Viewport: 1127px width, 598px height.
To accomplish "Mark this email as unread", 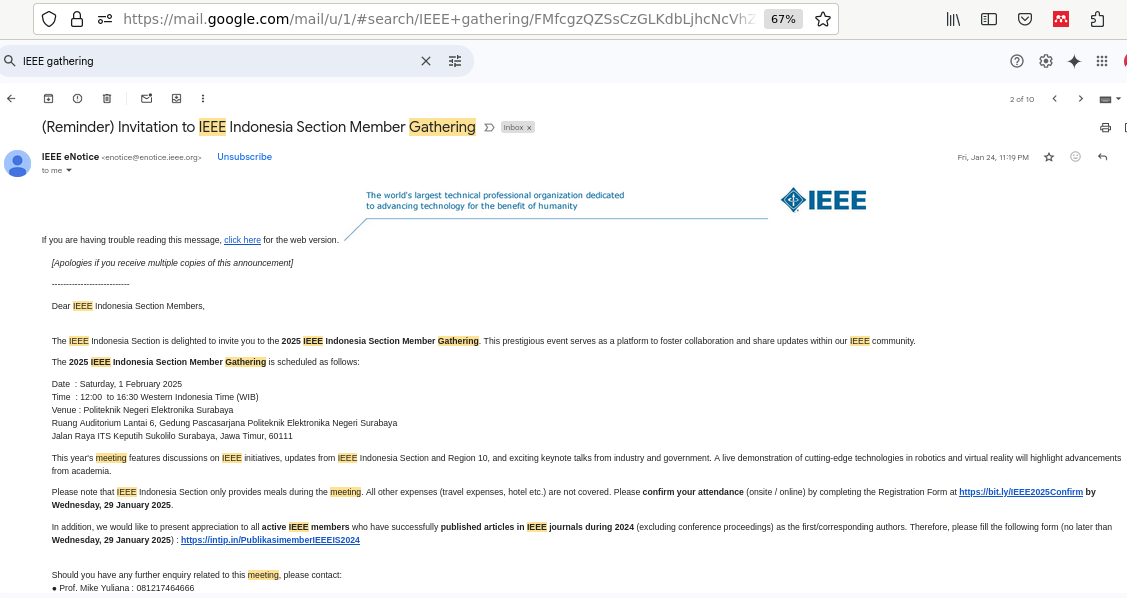I will pyautogui.click(x=146, y=98).
